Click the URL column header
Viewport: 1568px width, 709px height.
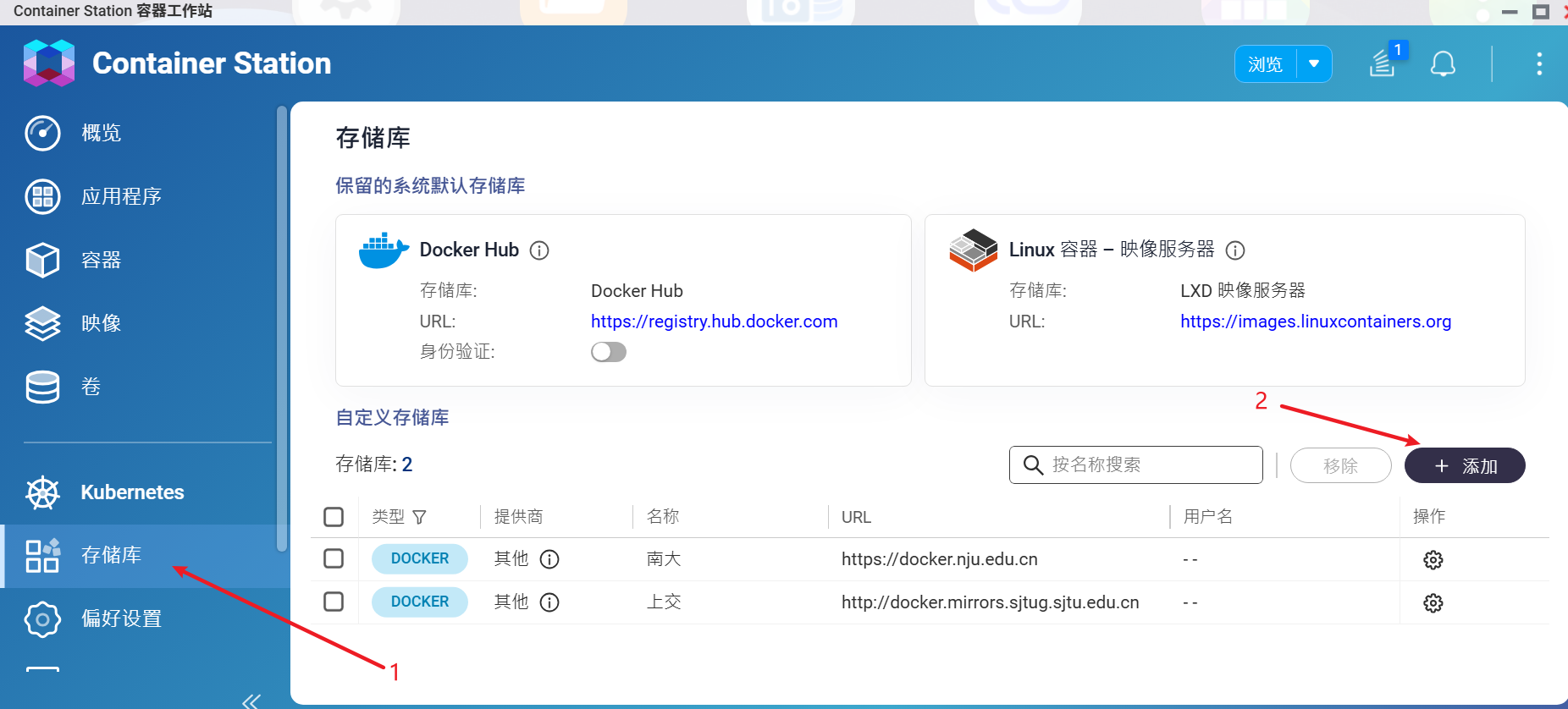(x=856, y=517)
